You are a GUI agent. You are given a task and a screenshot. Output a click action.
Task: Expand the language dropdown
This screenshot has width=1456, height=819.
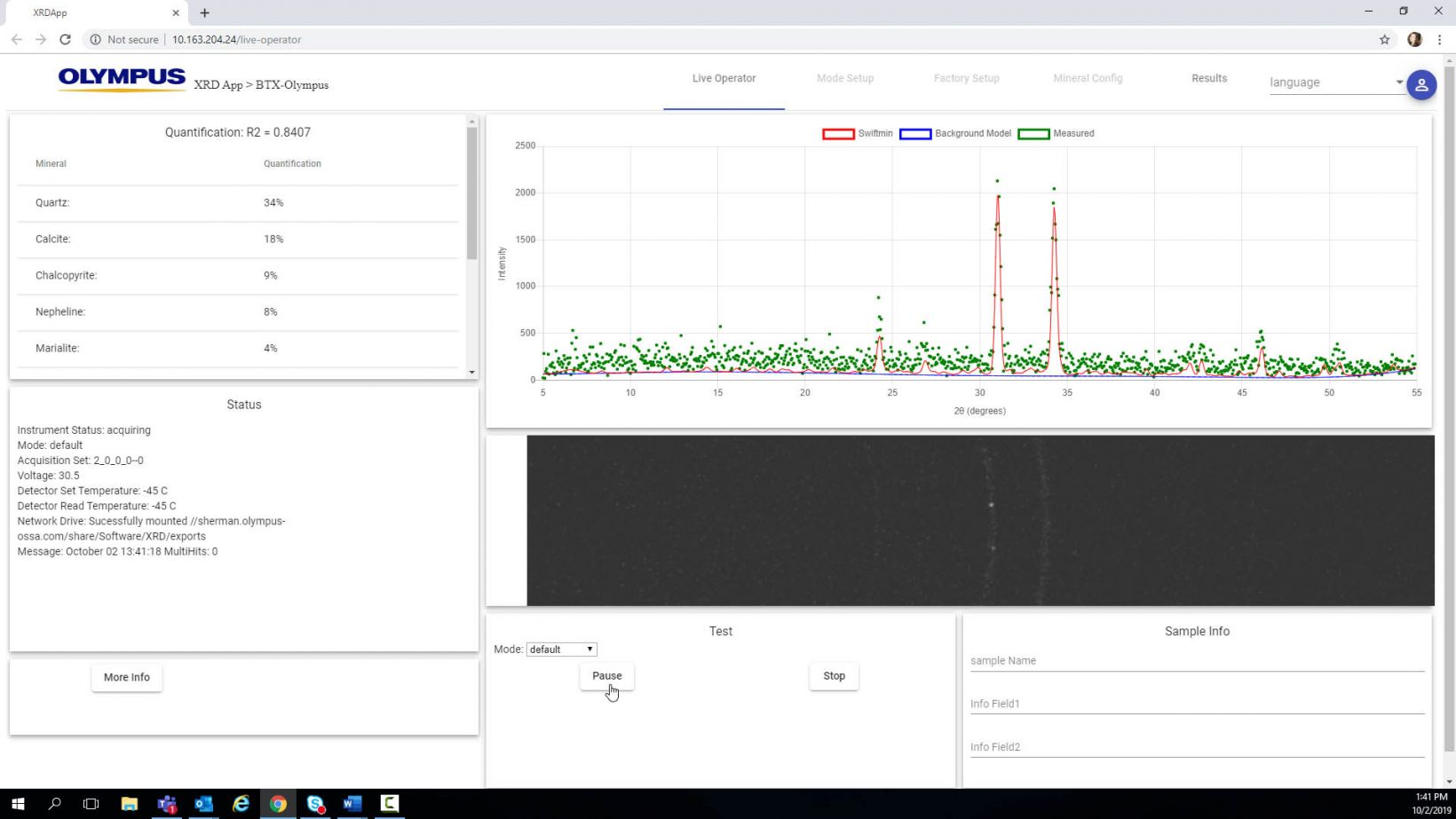coord(1336,83)
